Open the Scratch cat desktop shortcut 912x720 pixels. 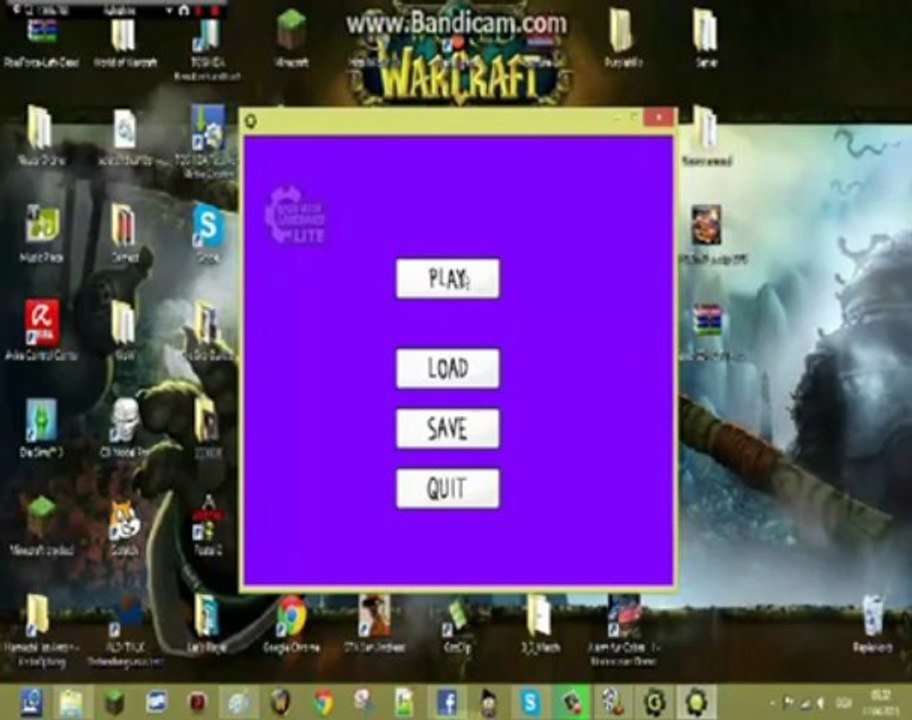click(124, 526)
